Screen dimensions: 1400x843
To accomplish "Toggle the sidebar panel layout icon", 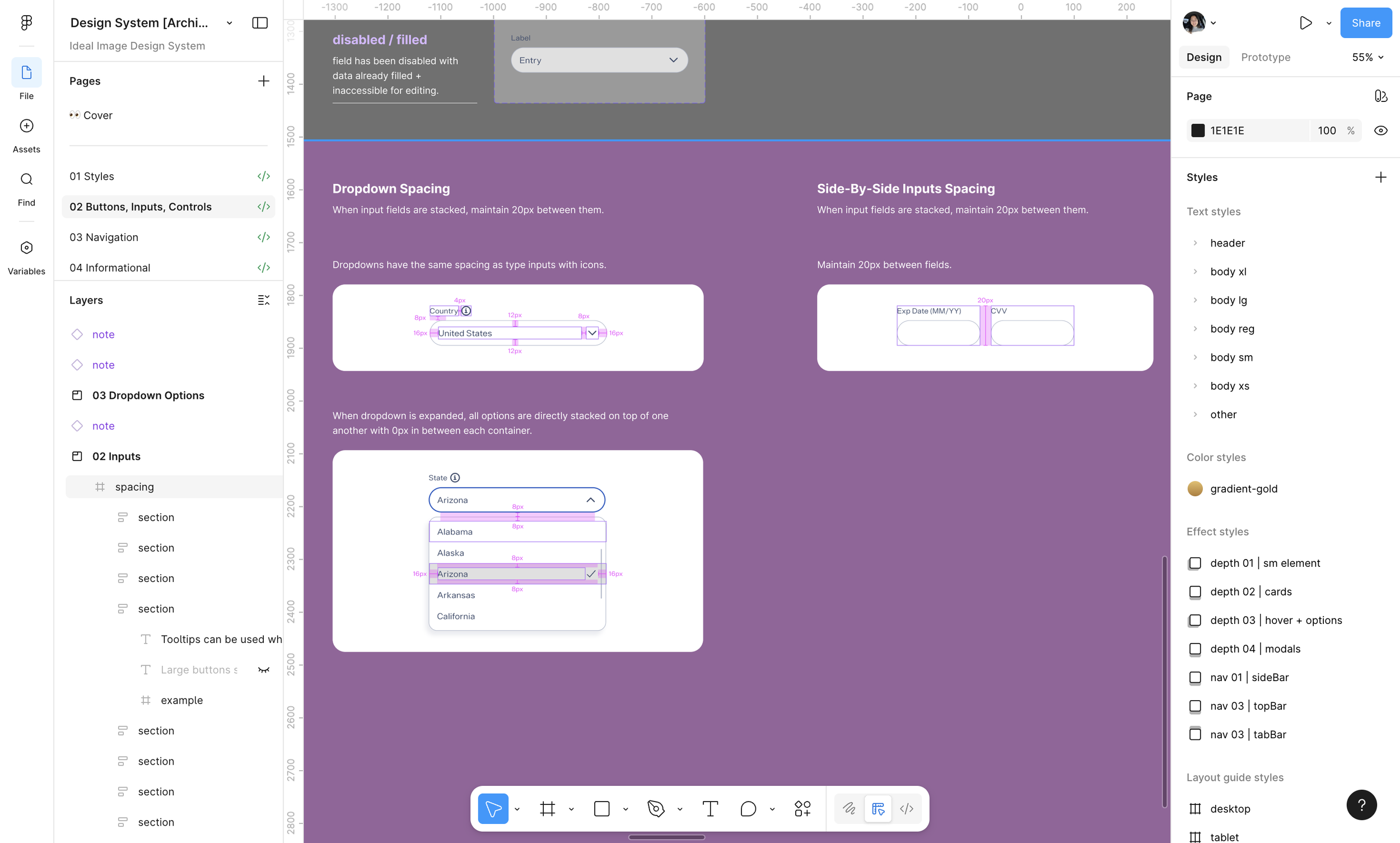I will point(259,23).
